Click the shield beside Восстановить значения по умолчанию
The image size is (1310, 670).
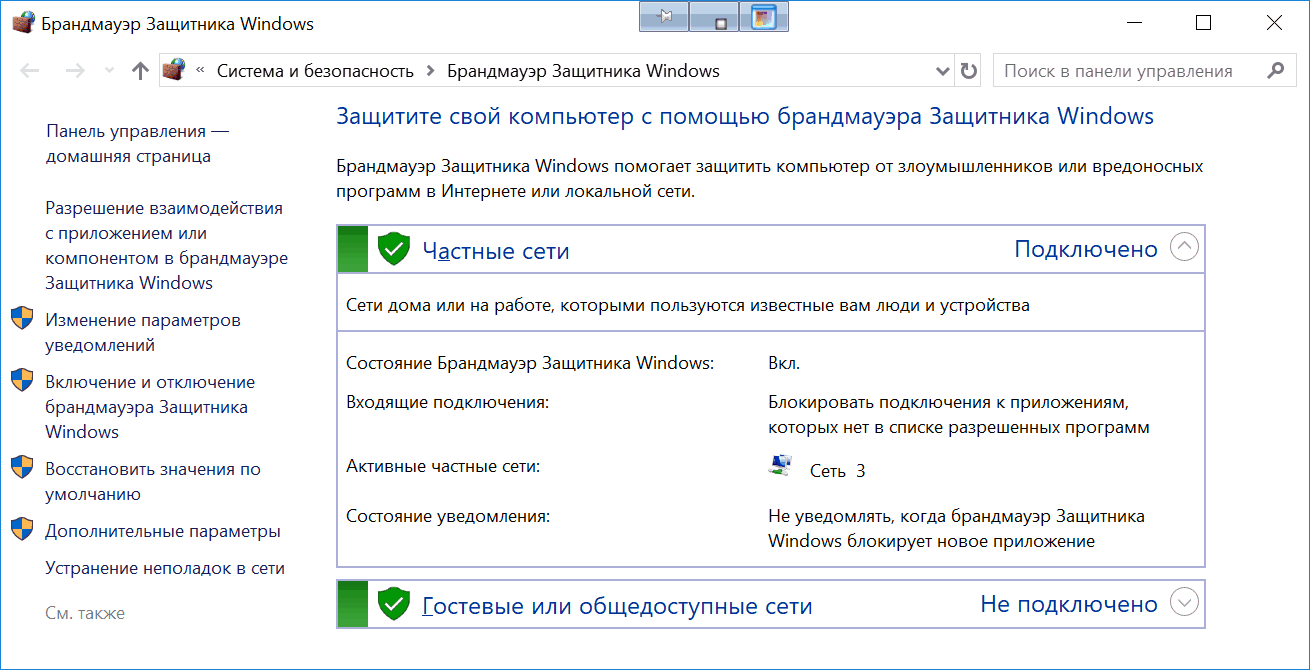click(23, 468)
